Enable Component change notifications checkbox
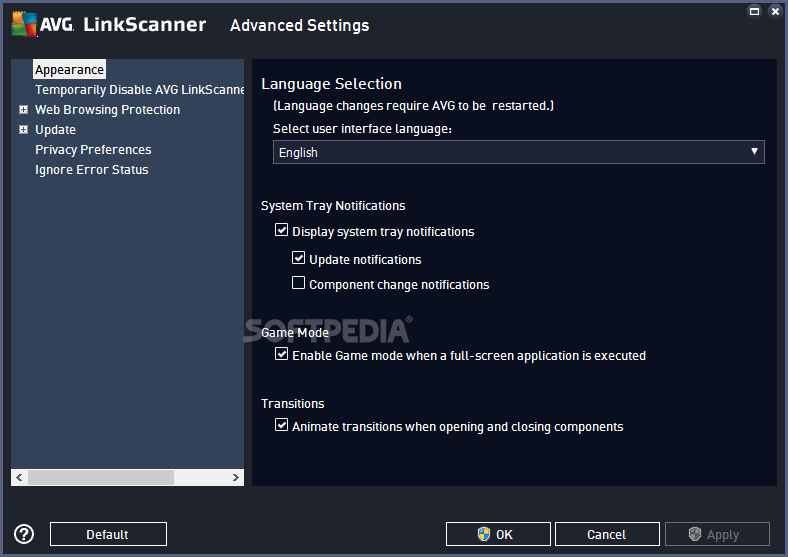 pos(299,283)
